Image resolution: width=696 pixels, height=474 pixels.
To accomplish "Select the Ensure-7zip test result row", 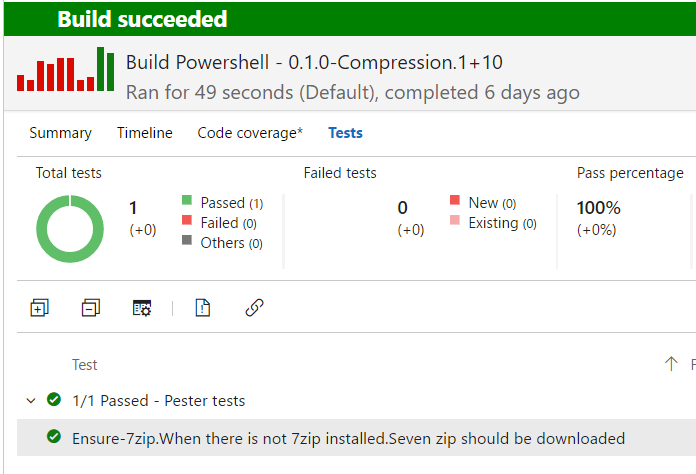I will [x=356, y=438].
